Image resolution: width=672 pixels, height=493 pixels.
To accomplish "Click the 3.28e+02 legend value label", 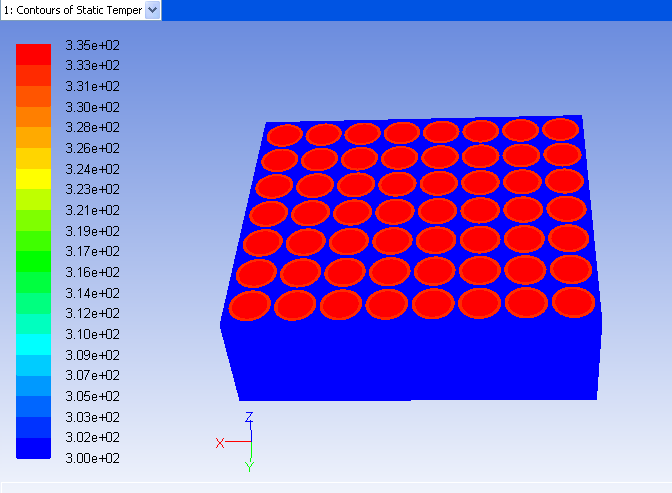I will (x=92, y=128).
